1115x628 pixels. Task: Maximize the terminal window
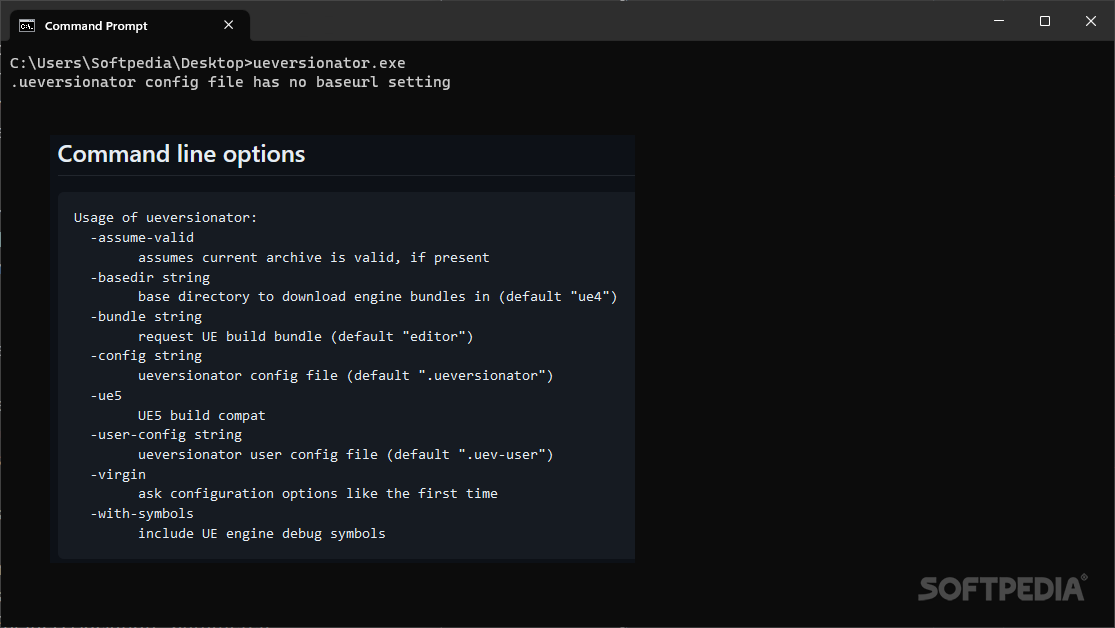click(1045, 21)
